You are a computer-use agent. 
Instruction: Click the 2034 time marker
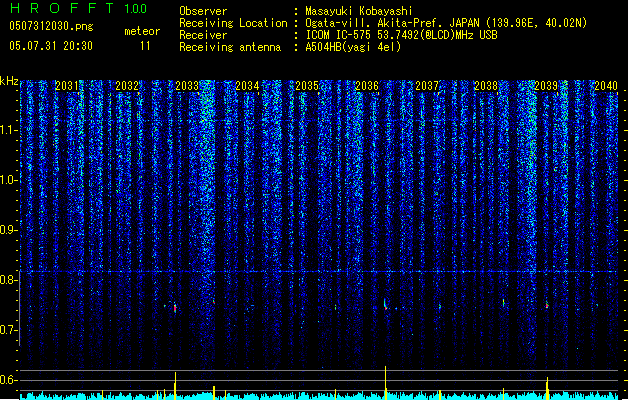247,86
